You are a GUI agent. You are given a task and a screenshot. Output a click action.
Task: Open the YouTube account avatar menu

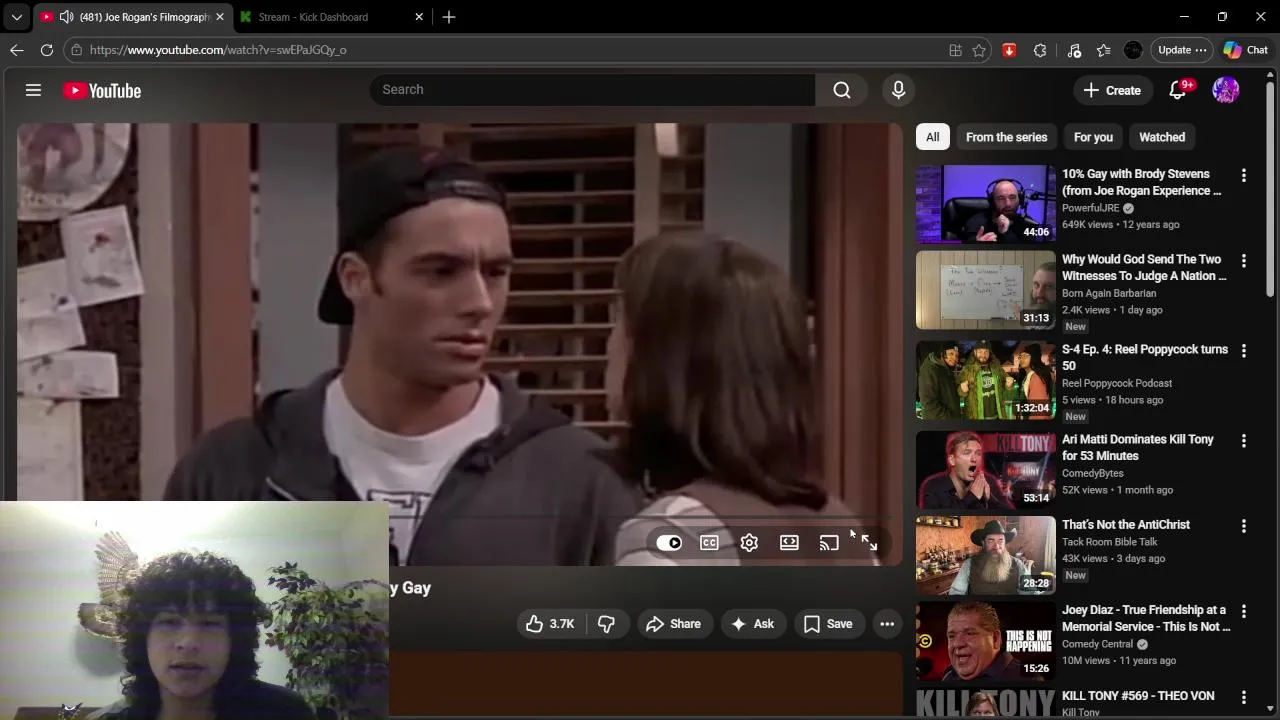tap(1226, 90)
